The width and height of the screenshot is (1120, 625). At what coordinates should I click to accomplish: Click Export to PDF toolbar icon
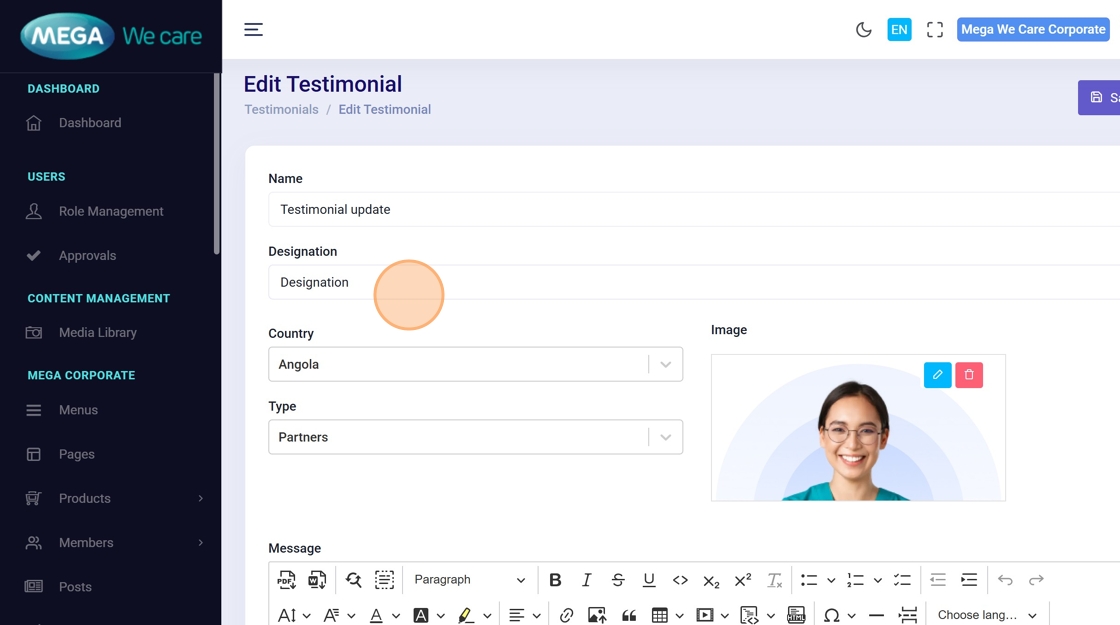(287, 580)
